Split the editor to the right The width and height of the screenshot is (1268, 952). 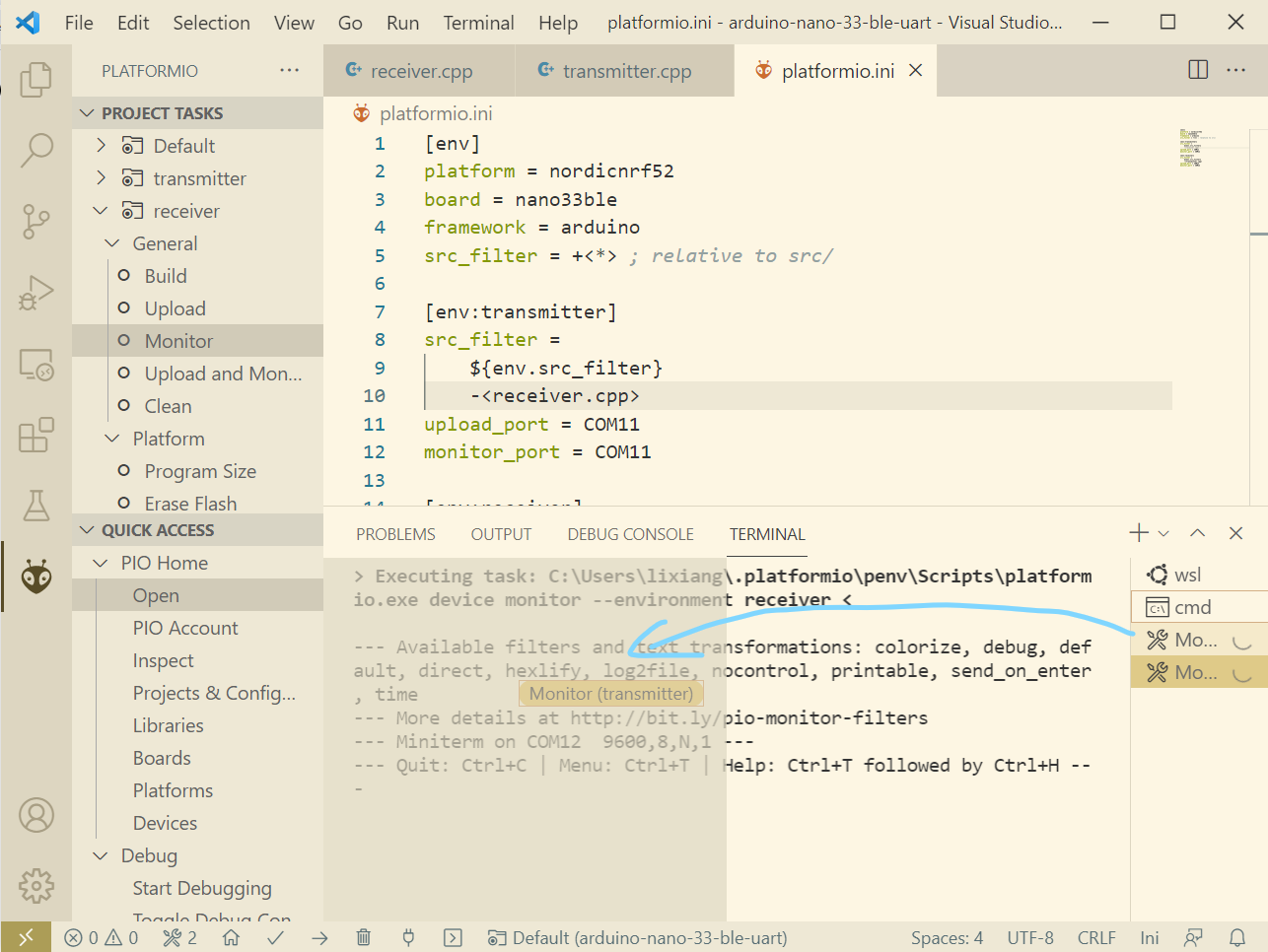pos(1198,69)
